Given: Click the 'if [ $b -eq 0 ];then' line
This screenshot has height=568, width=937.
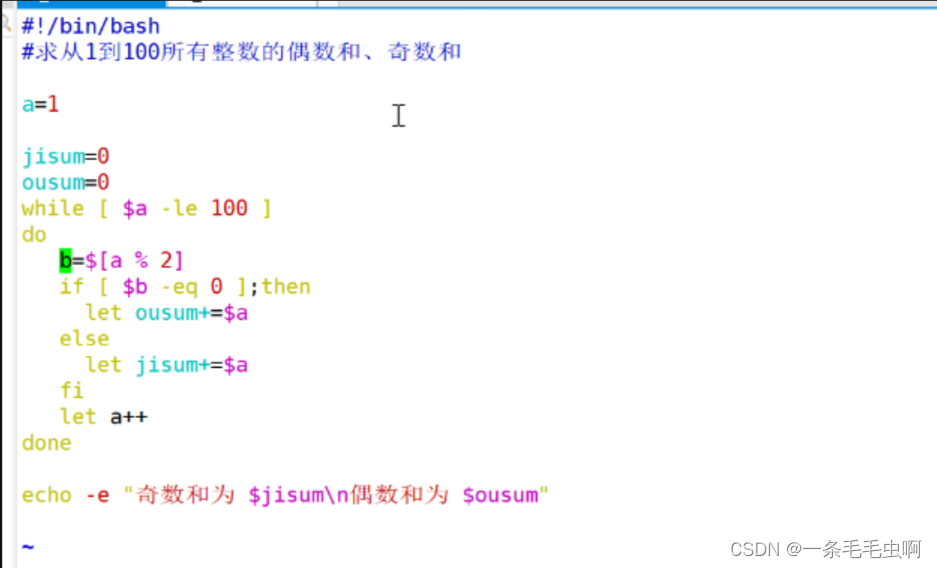Looking at the screenshot, I should point(185,287).
